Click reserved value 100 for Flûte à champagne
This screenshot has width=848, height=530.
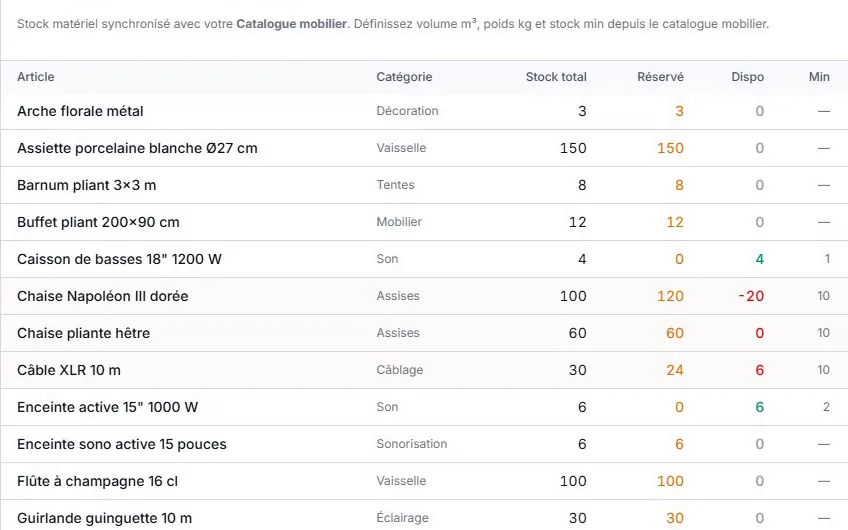[670, 481]
